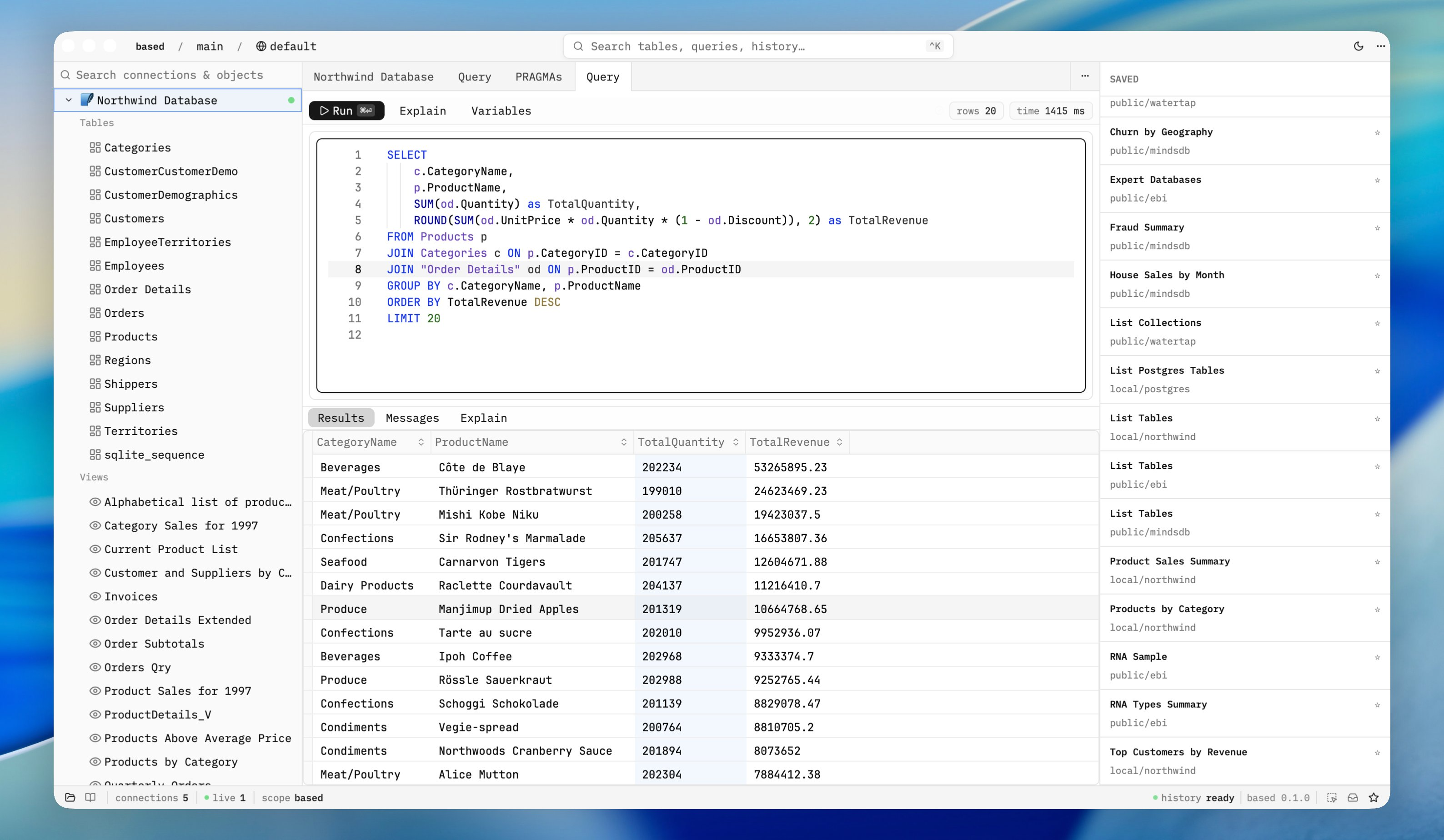Click the eye icon beside Invoices view
Image resolution: width=1444 pixels, height=840 pixels.
coord(95,596)
